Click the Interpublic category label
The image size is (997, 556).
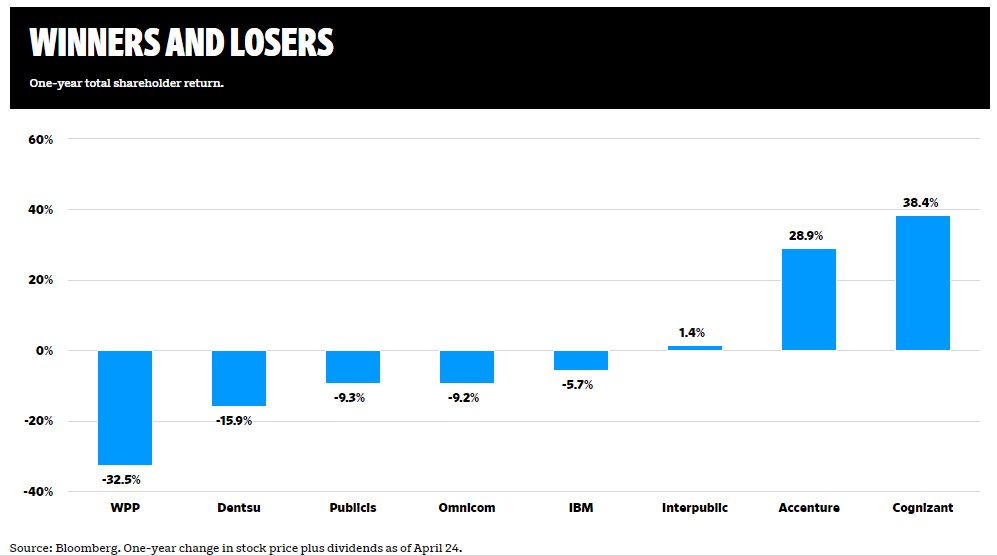(x=695, y=508)
